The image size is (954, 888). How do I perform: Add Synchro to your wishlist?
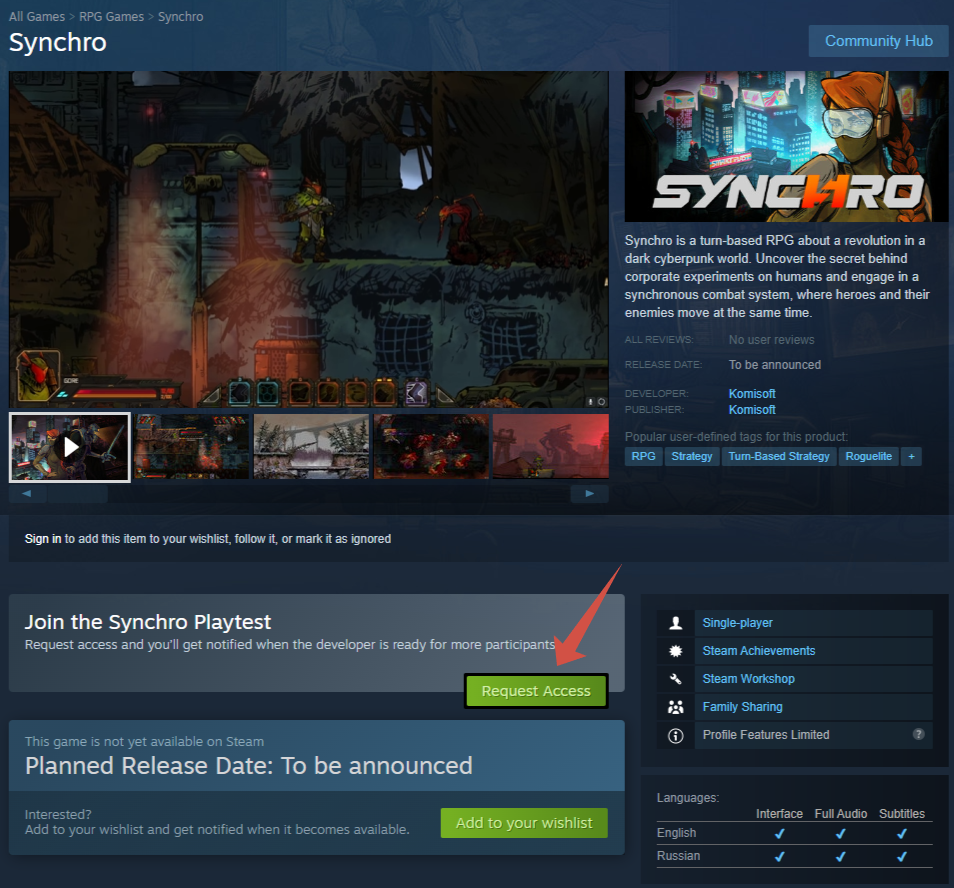524,823
